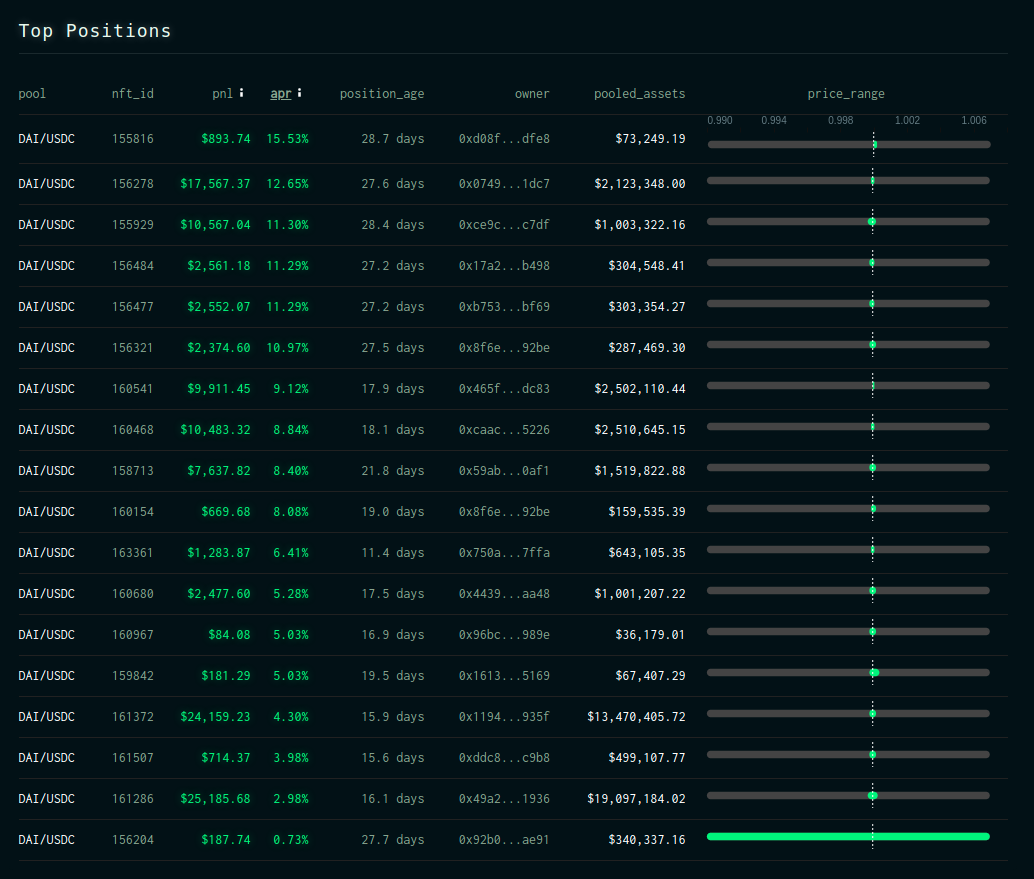Viewport: 1034px width, 879px height.
Task: Click the DAI/USDC pool in row 156484
Action: [x=46, y=265]
